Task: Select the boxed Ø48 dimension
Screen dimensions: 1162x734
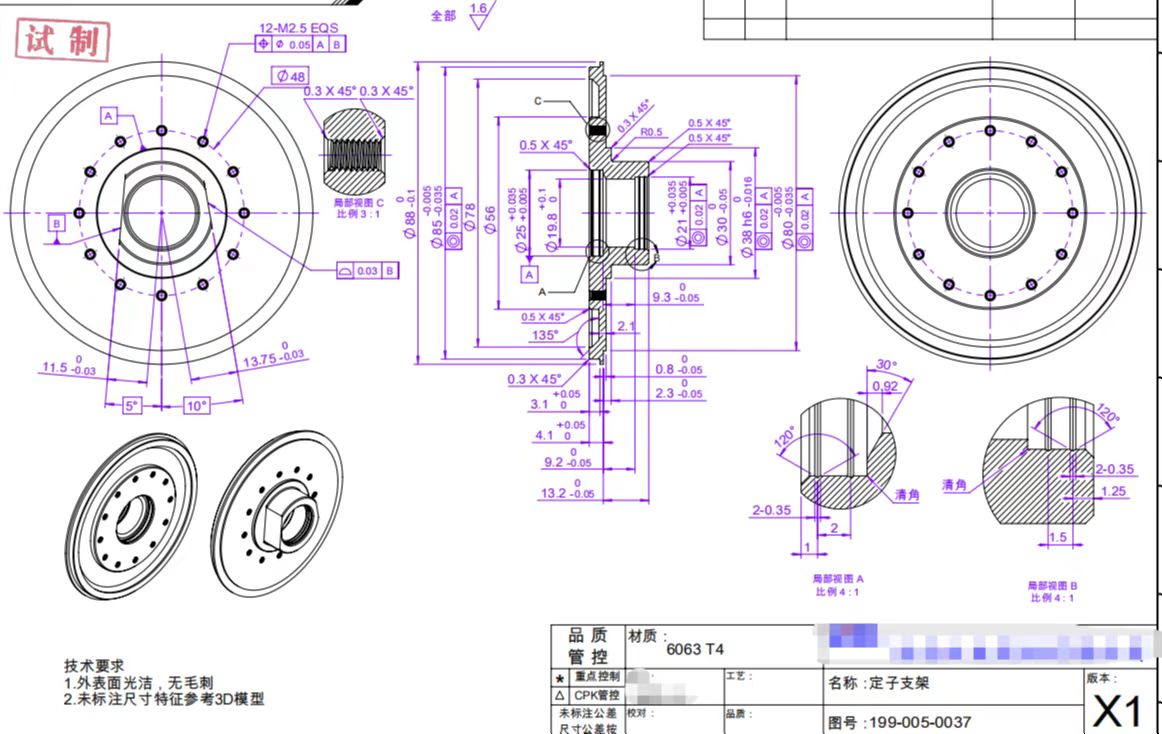Action: click(x=291, y=76)
